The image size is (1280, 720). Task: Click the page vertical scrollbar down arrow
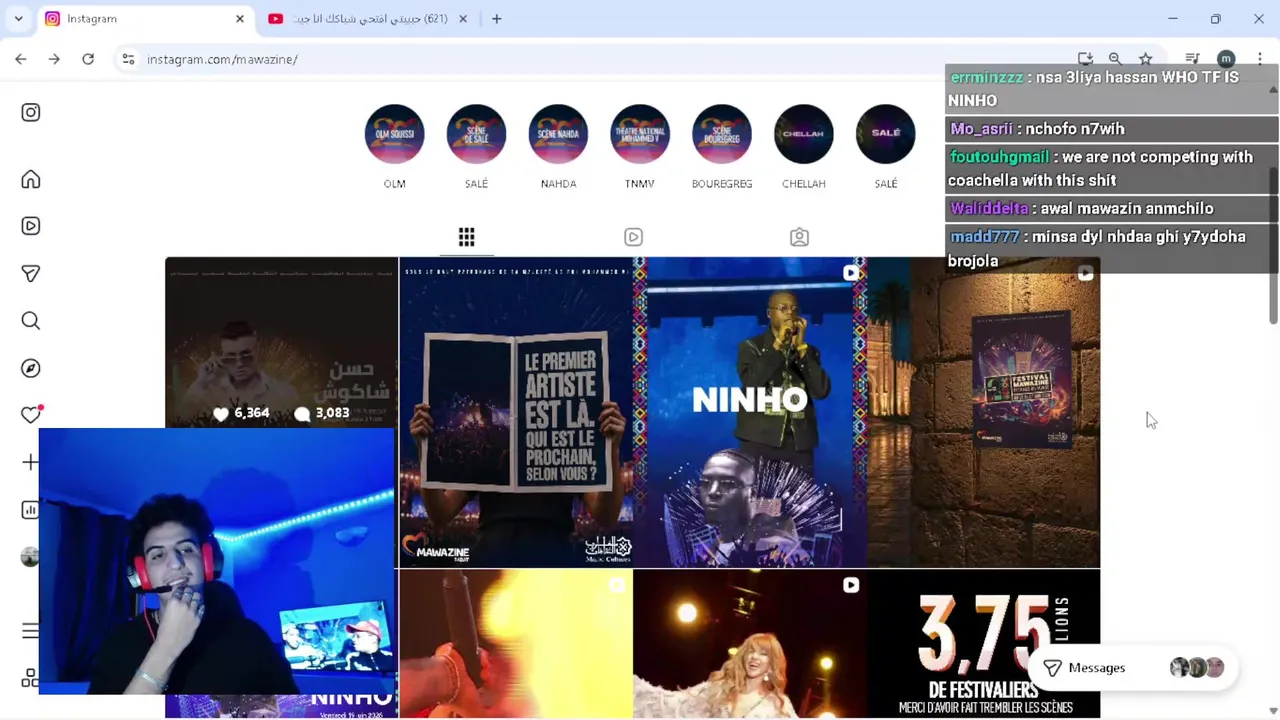pyautogui.click(x=1273, y=710)
